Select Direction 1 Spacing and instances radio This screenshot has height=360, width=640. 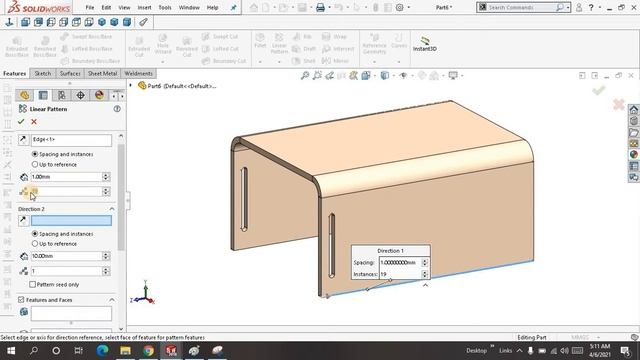35,154
